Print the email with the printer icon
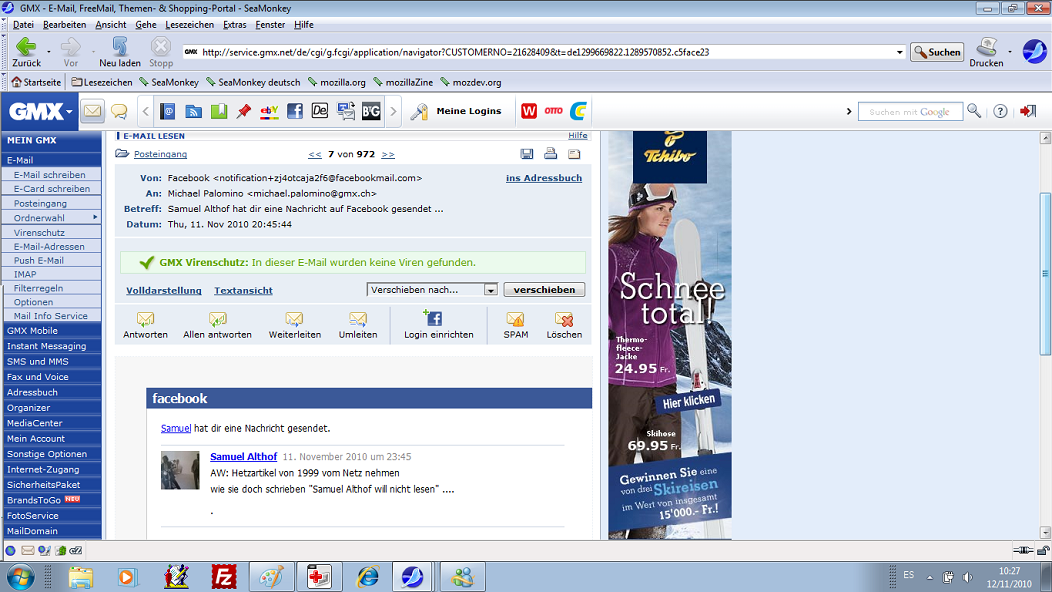The image size is (1052, 592). pyautogui.click(x=549, y=154)
